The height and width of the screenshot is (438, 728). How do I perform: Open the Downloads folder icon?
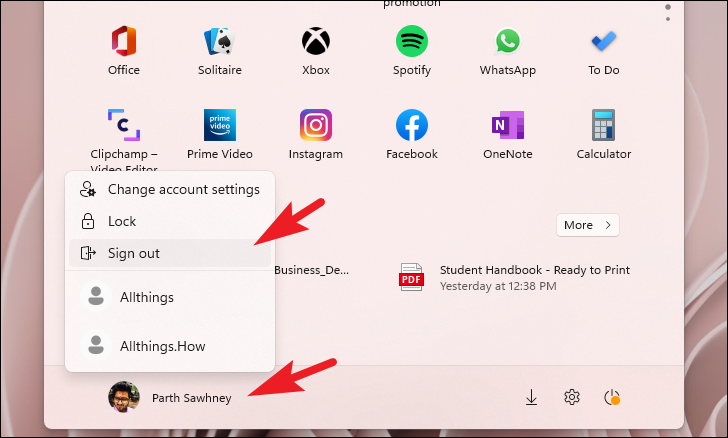point(532,398)
